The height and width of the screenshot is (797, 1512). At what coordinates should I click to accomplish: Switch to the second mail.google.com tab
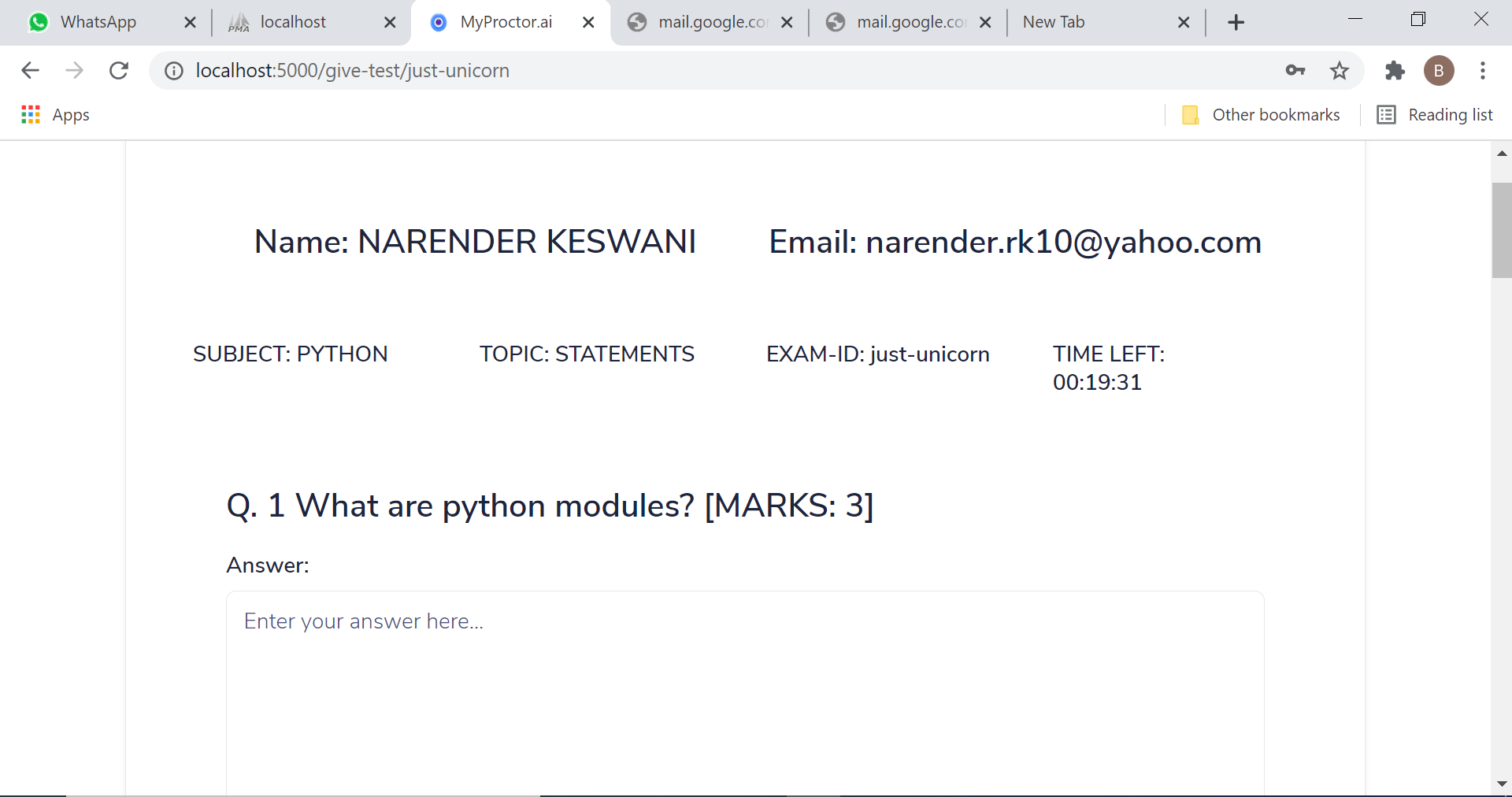coord(911,22)
